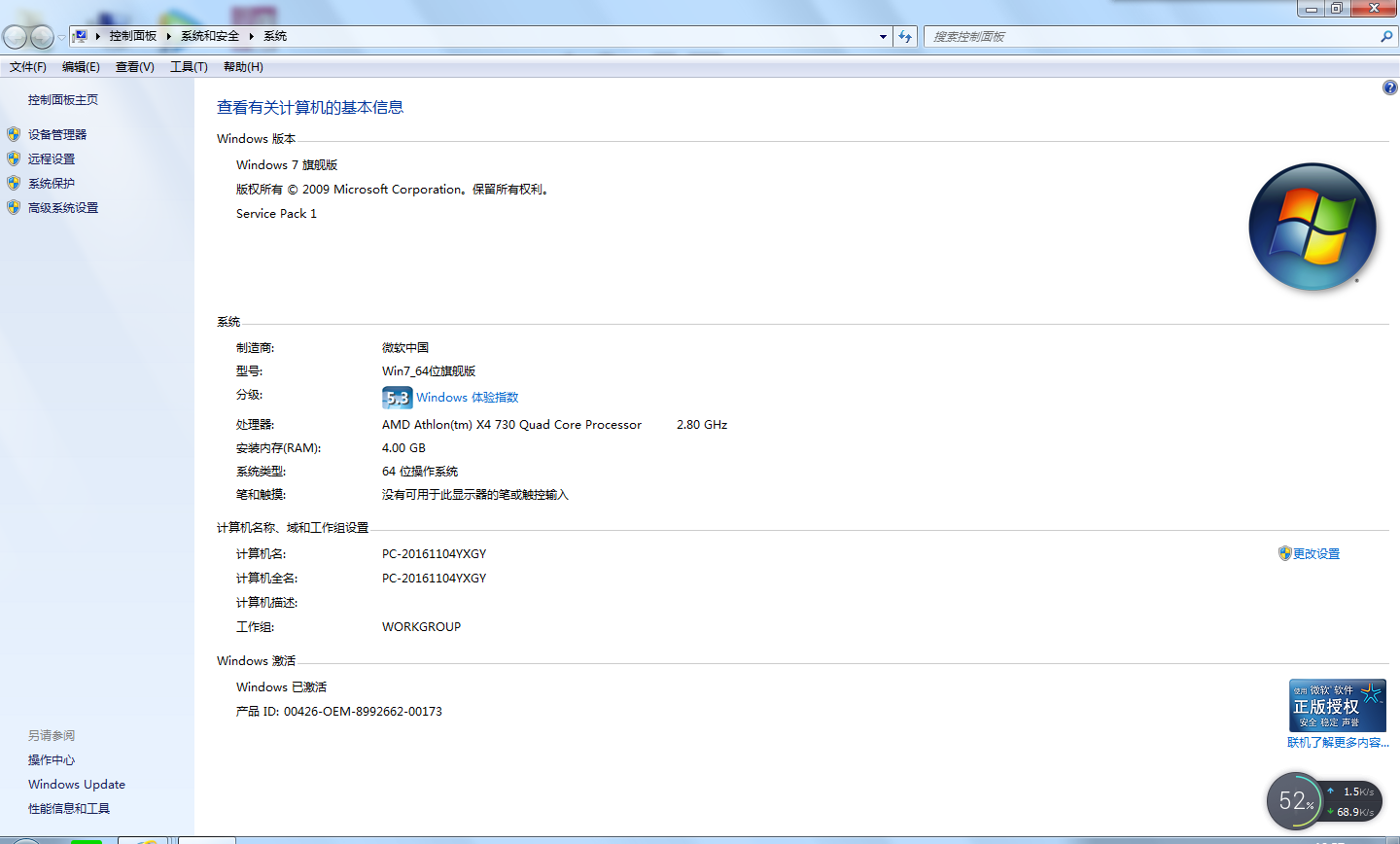
Task: Click the Windows 已激活 status text
Action: pos(281,687)
